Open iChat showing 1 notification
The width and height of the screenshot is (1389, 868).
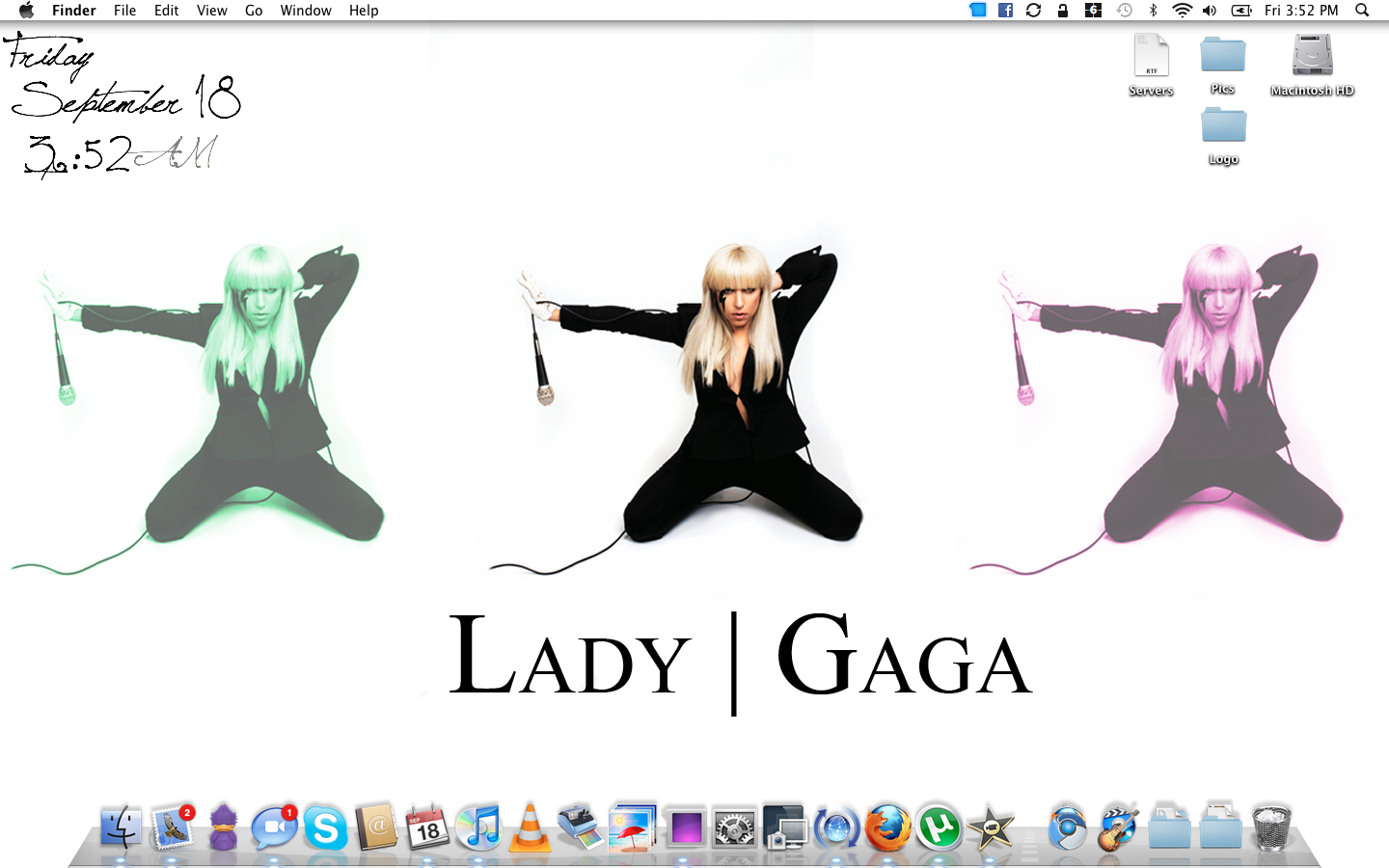[x=274, y=827]
